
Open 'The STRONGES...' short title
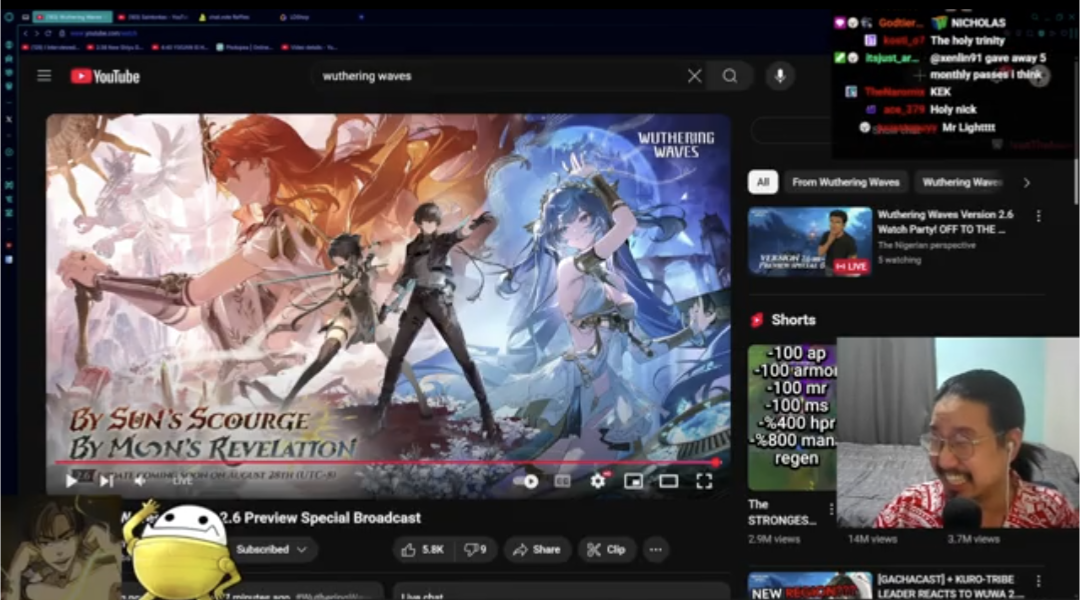pos(782,512)
